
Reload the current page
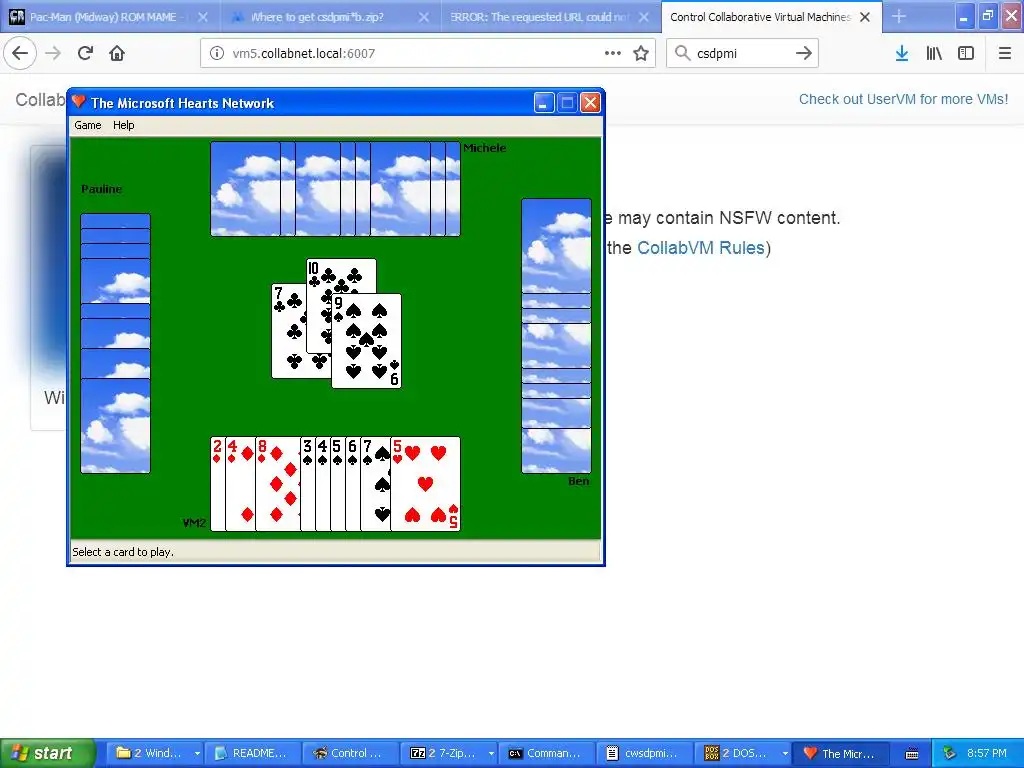point(86,54)
